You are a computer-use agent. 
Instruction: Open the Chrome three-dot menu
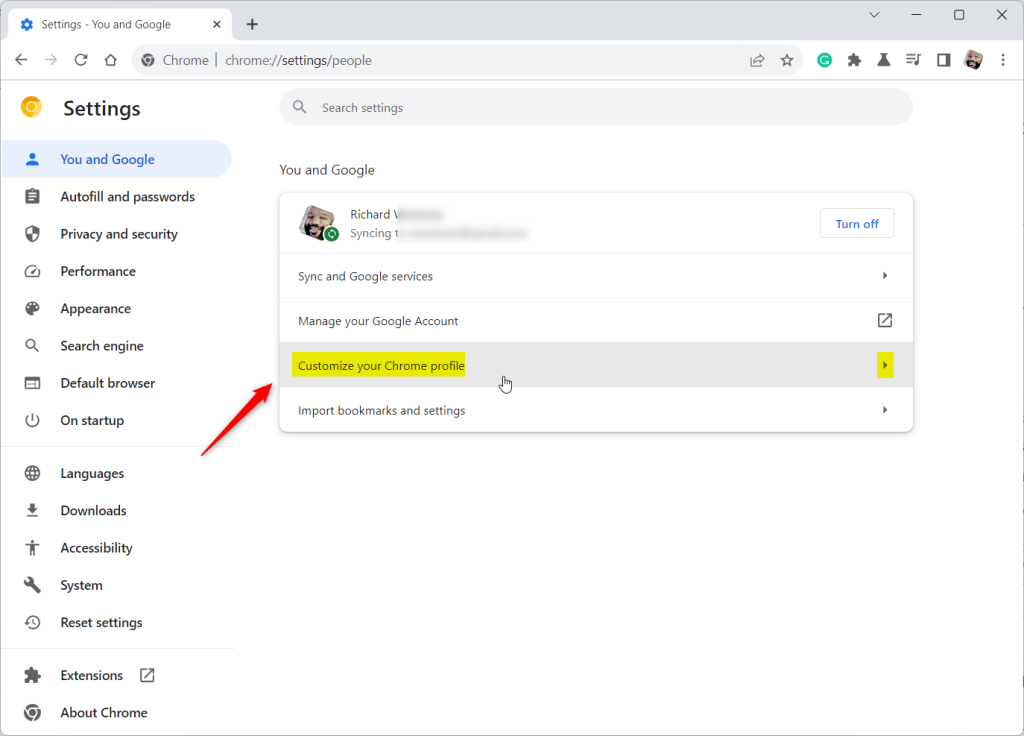coord(1003,60)
